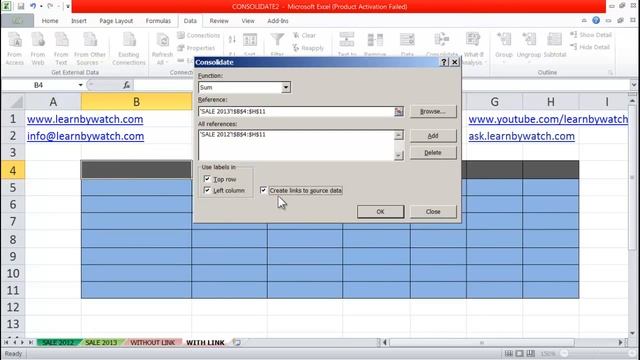The image size is (640, 360).
Task: Click the Consolidate dialog help button
Action: tap(444, 62)
